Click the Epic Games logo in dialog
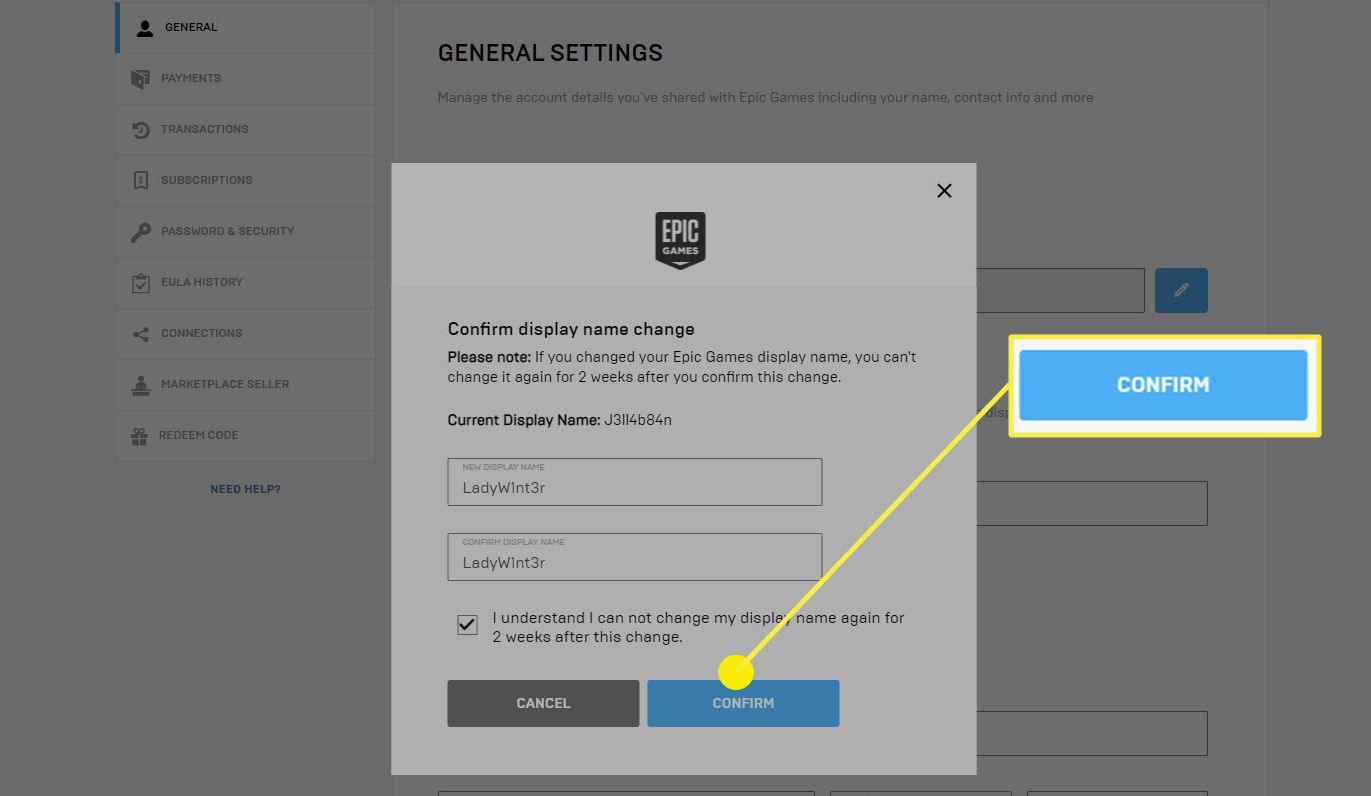 (681, 240)
